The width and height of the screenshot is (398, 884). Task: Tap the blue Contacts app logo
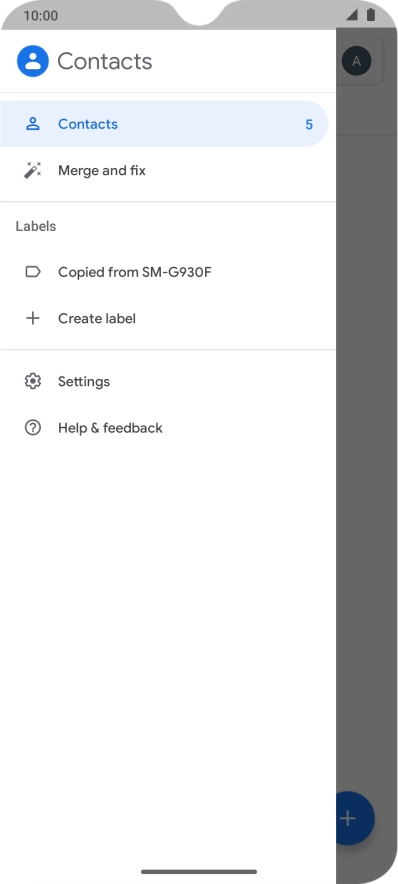pos(33,61)
